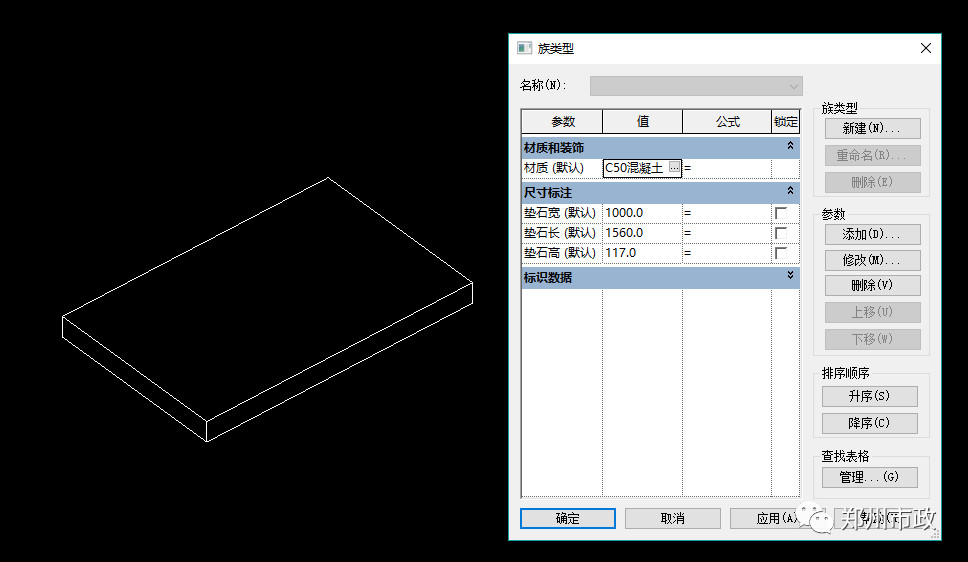Screen dimensions: 968x562
Task: Click 添加(D)... parameter button
Action: tap(872, 235)
